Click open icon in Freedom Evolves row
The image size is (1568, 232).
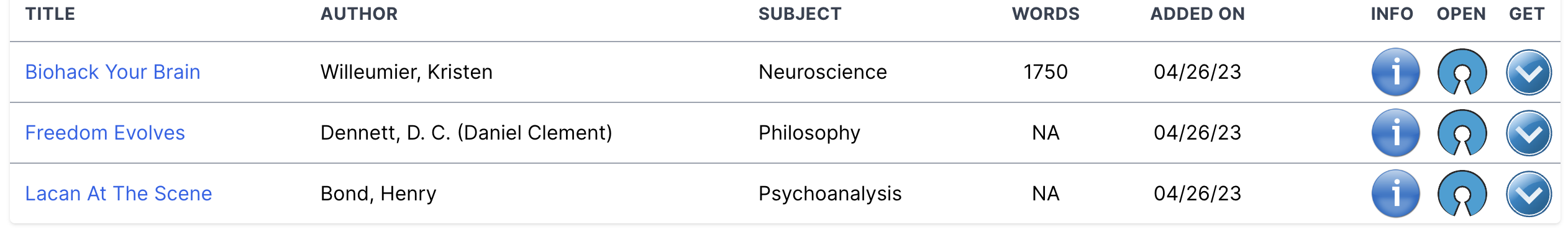tap(1462, 133)
